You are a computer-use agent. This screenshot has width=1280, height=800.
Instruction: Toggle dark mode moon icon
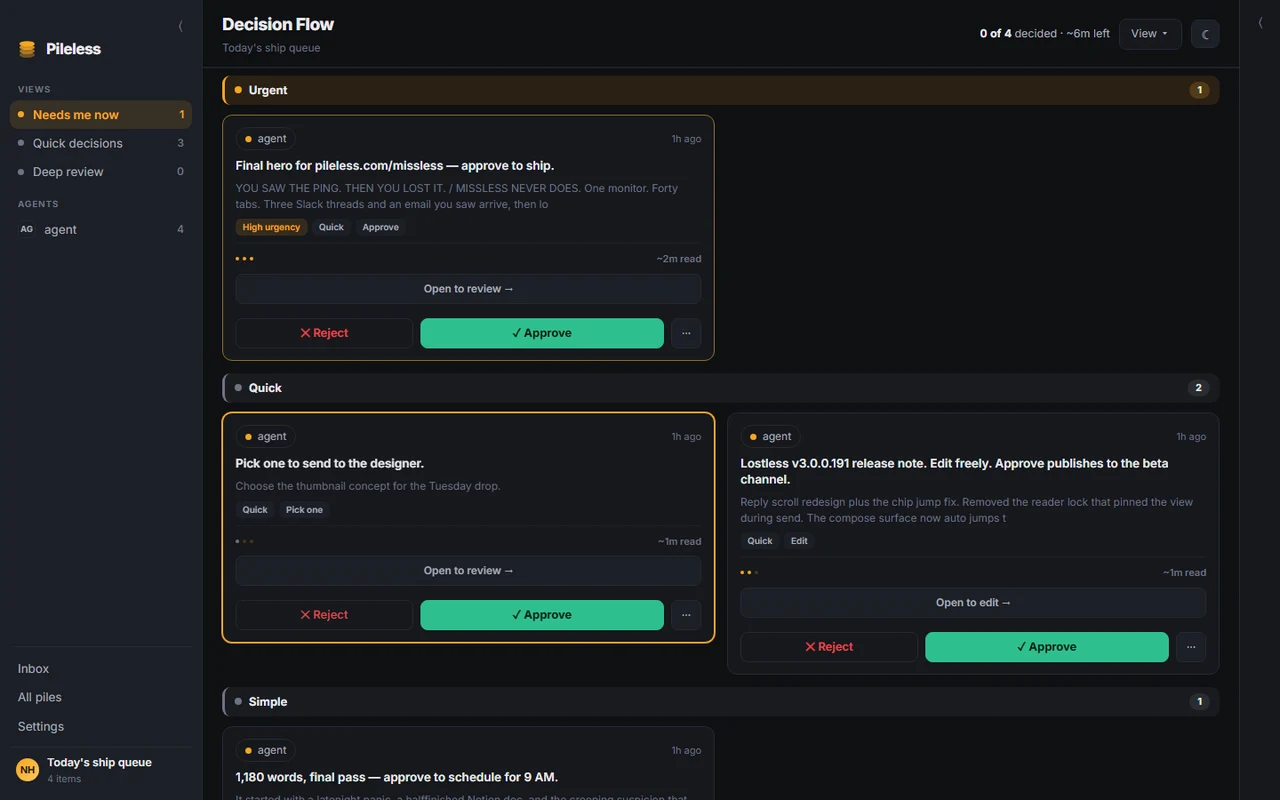point(1205,34)
